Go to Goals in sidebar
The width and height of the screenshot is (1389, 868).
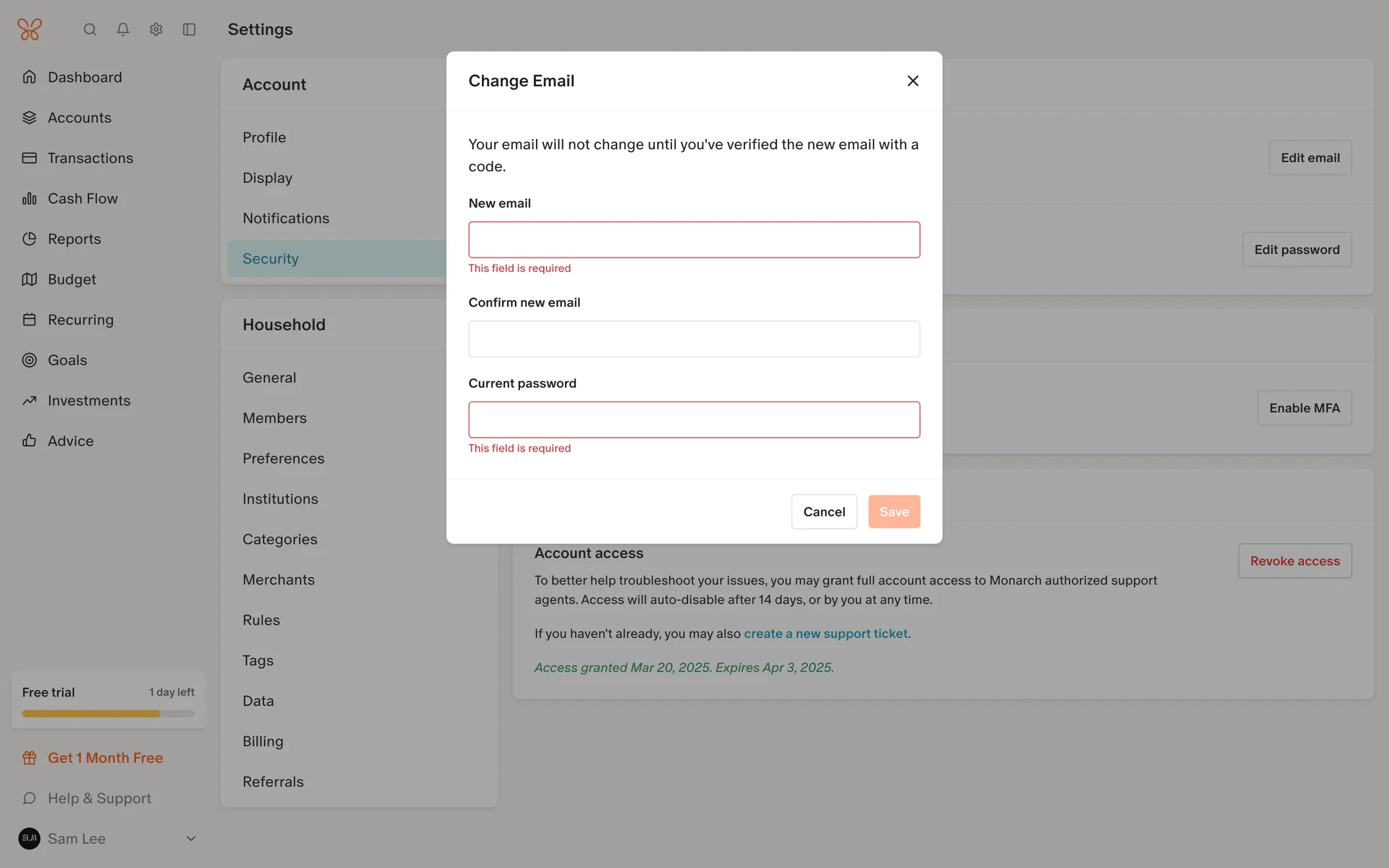coord(67,360)
